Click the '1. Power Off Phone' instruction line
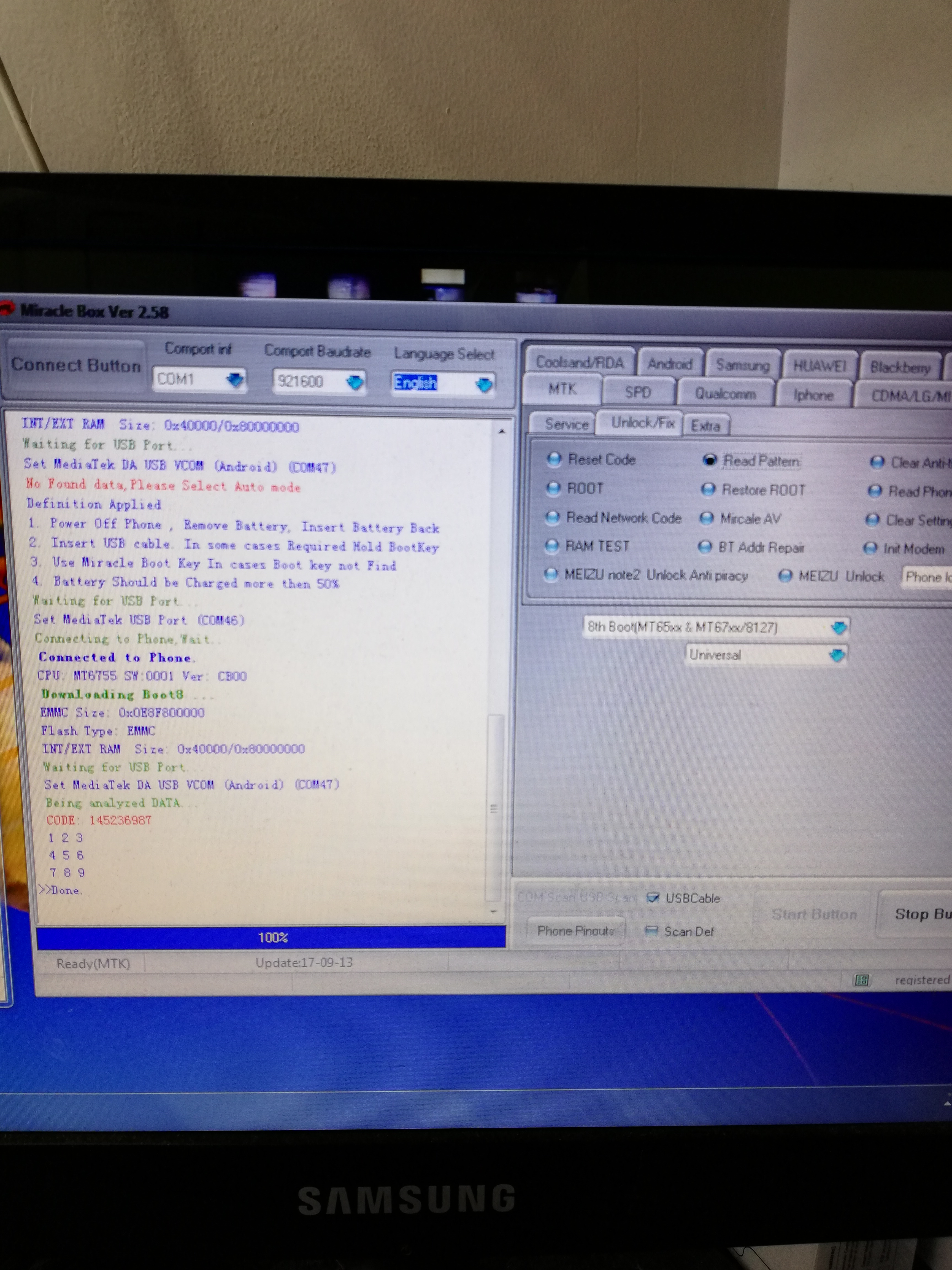The image size is (952, 1270). [x=234, y=525]
